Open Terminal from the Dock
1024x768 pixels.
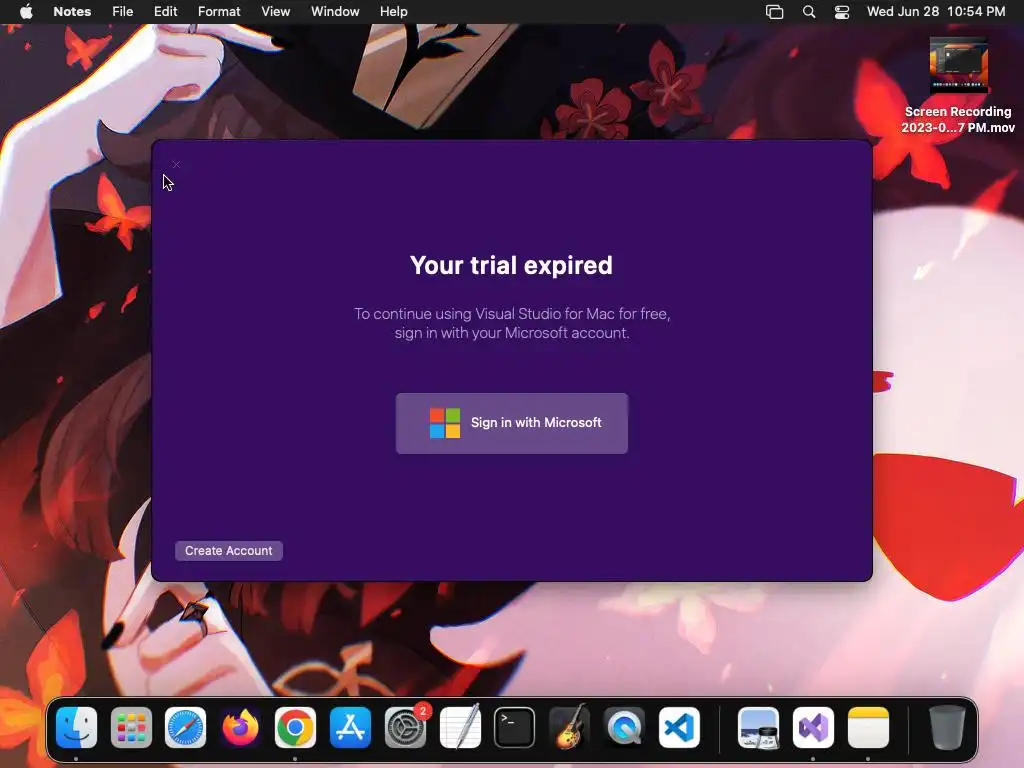tap(515, 728)
